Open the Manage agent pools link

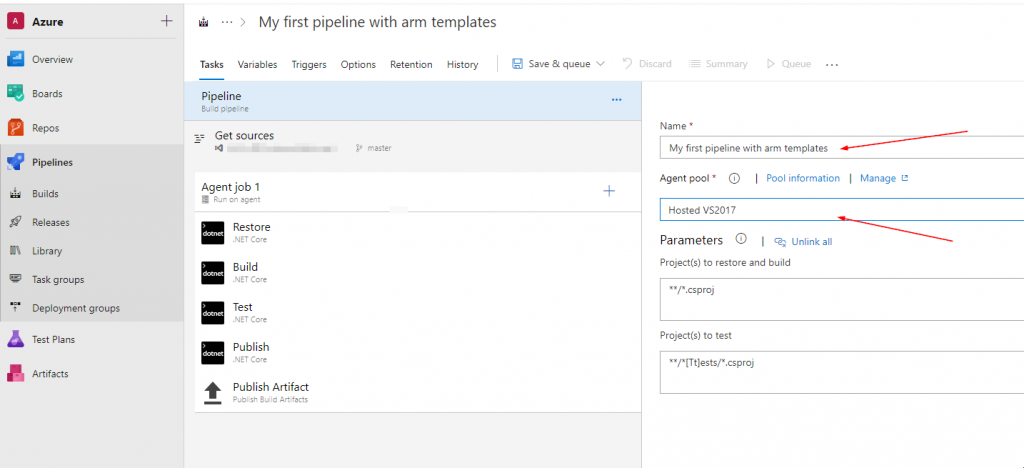coord(884,178)
